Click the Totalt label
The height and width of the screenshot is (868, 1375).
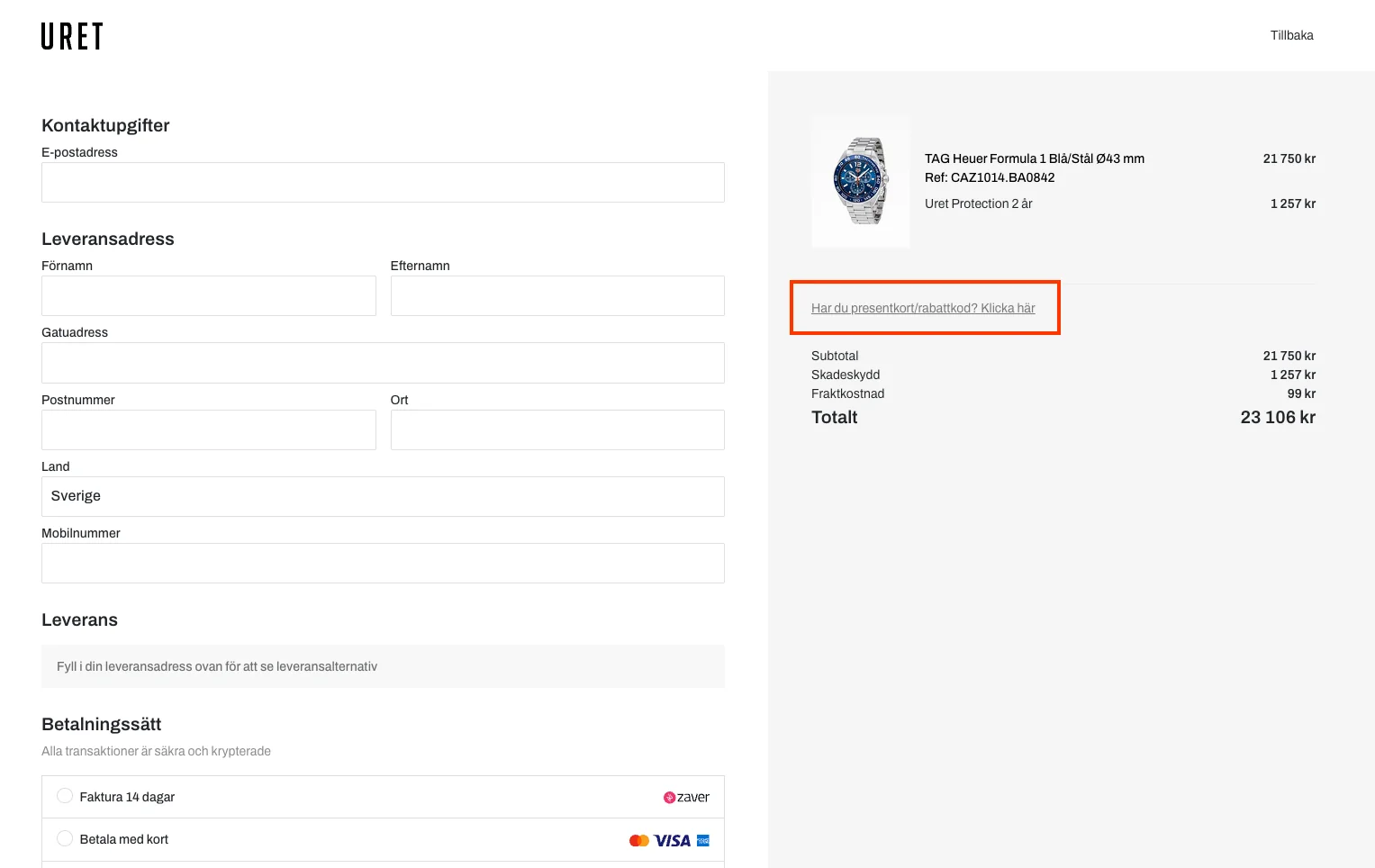[x=834, y=417]
